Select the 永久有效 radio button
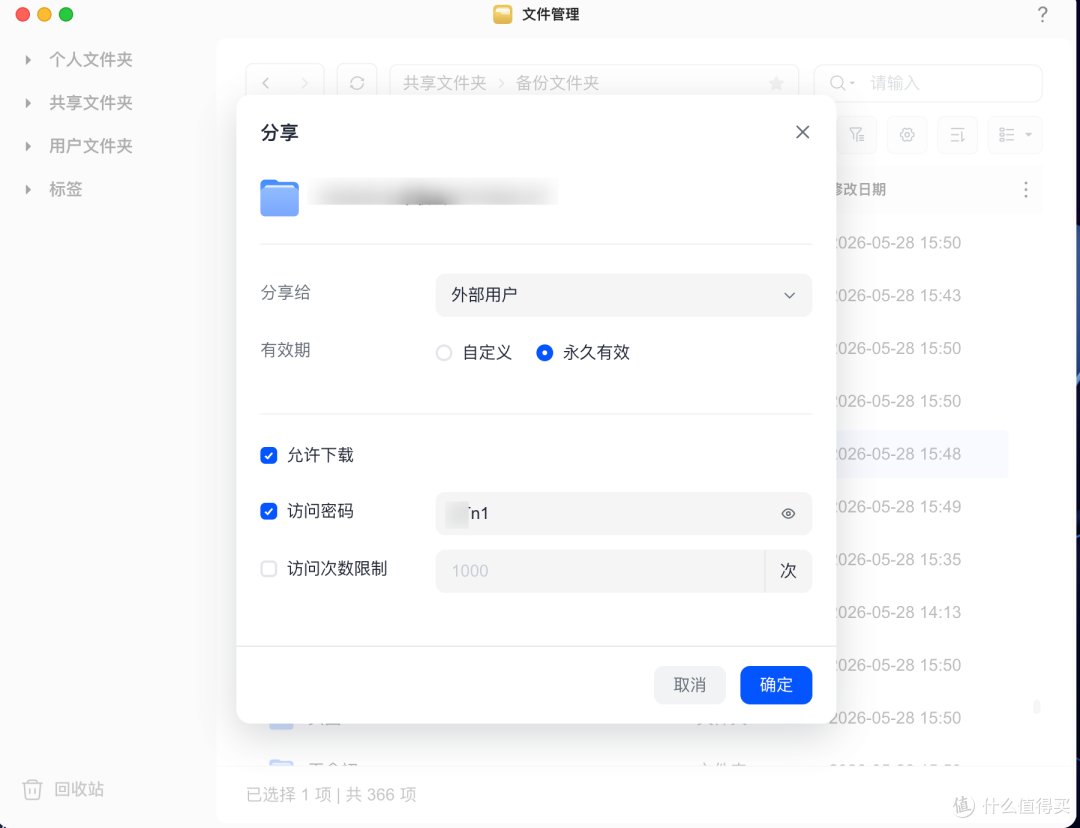This screenshot has height=828, width=1080. (544, 353)
